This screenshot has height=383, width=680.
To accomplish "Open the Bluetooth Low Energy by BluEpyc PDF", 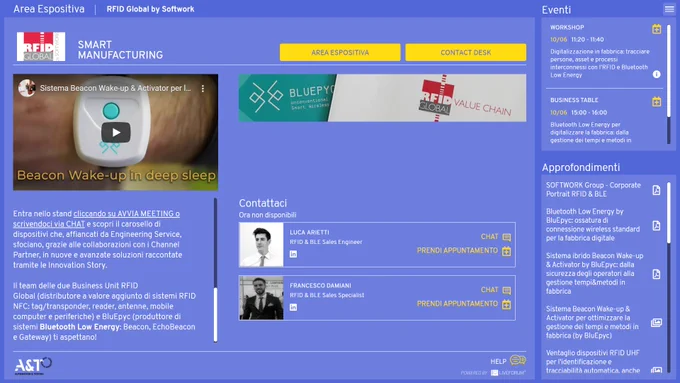I will [657, 225].
